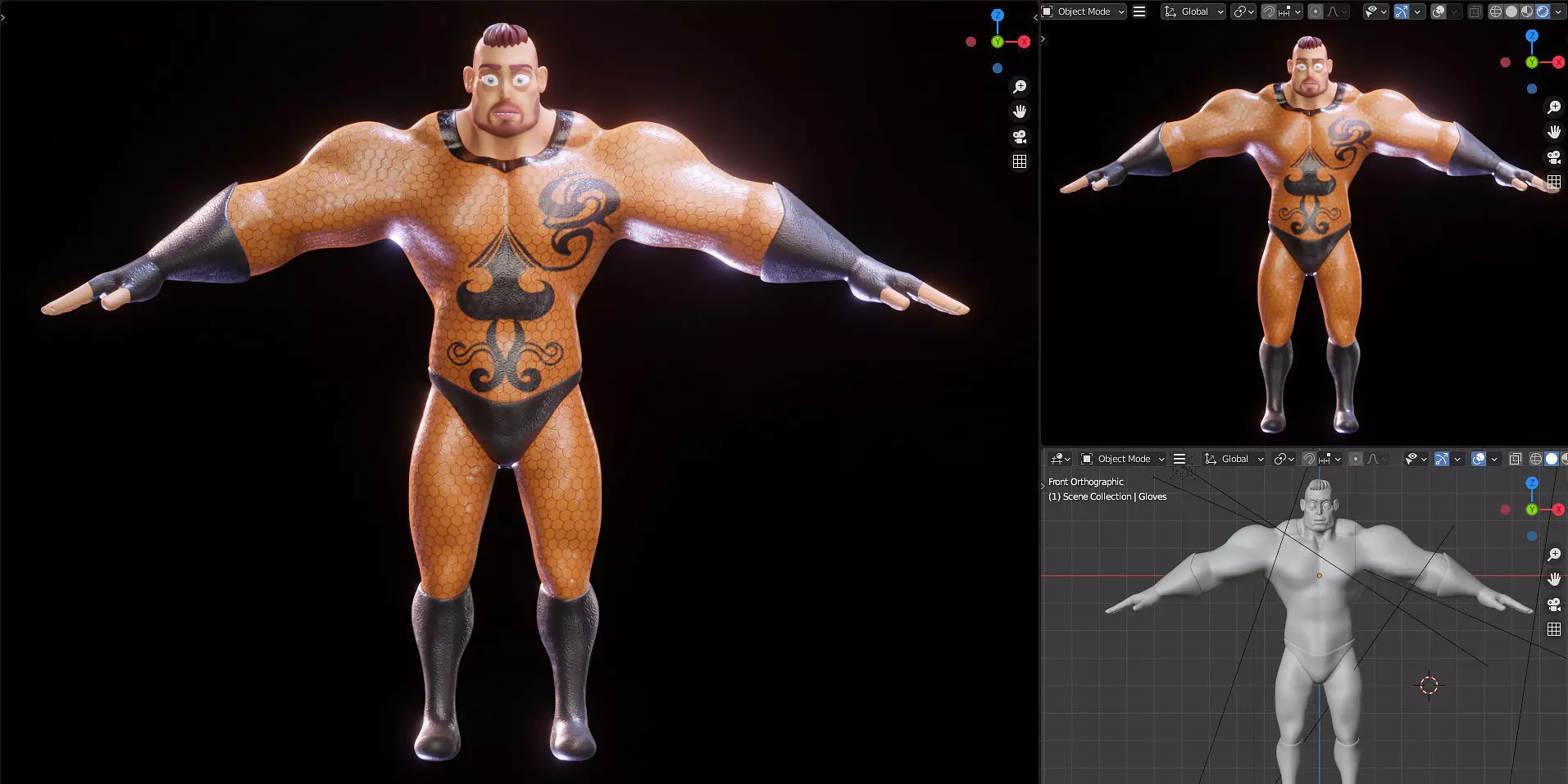This screenshot has height=784, width=1568.
Task: Open Object Mode dropdown in top-right viewport
Action: tap(1084, 11)
